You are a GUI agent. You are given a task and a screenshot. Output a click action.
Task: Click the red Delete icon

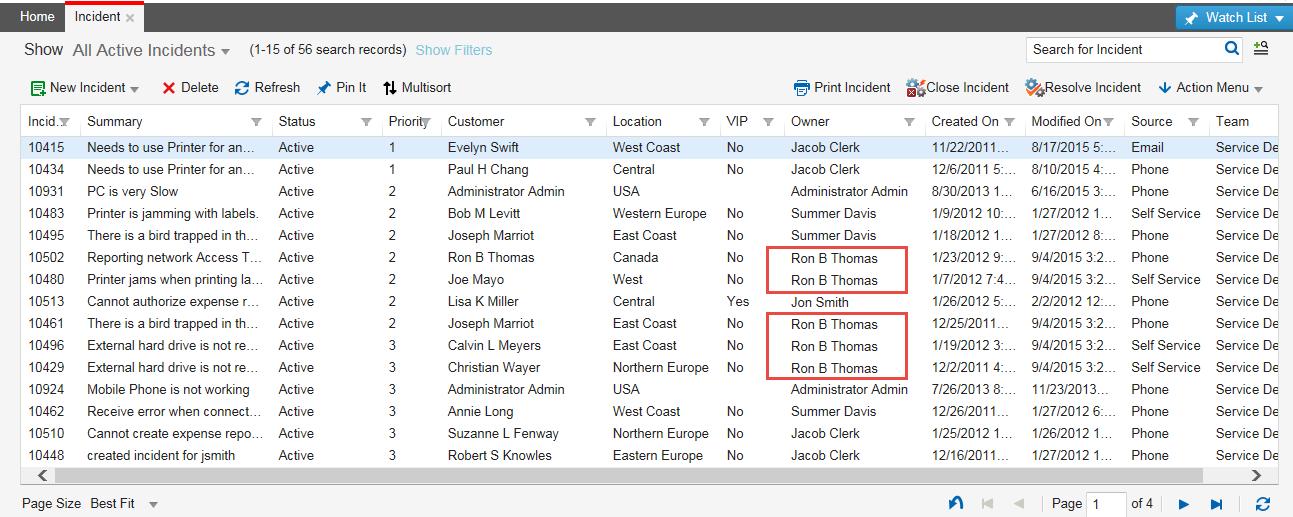point(169,88)
